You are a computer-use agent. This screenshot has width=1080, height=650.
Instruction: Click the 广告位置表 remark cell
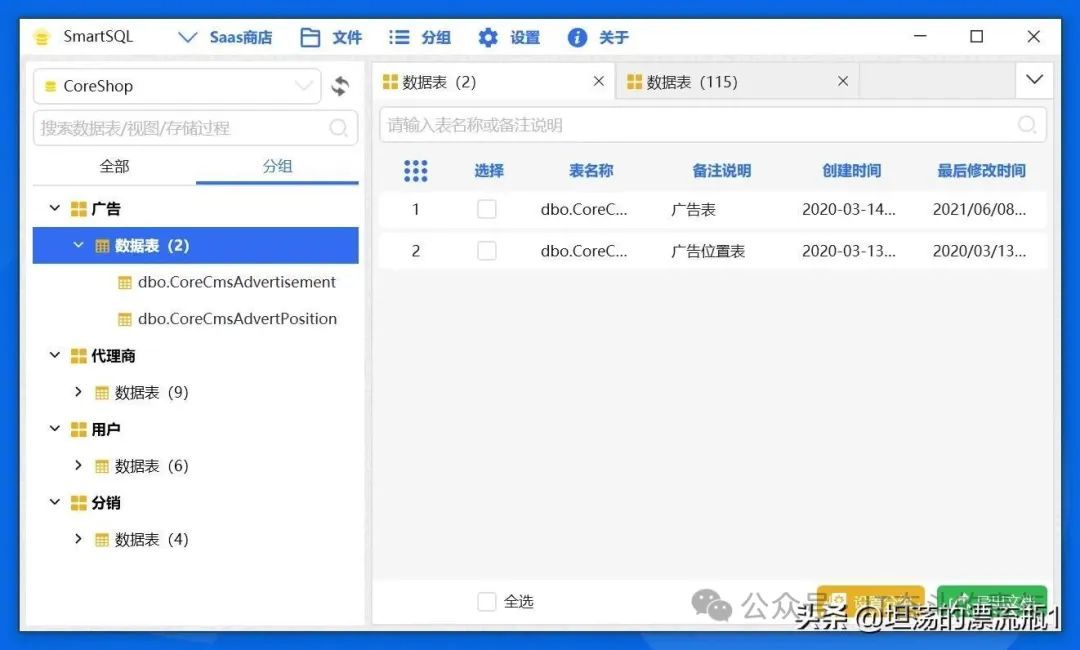708,251
